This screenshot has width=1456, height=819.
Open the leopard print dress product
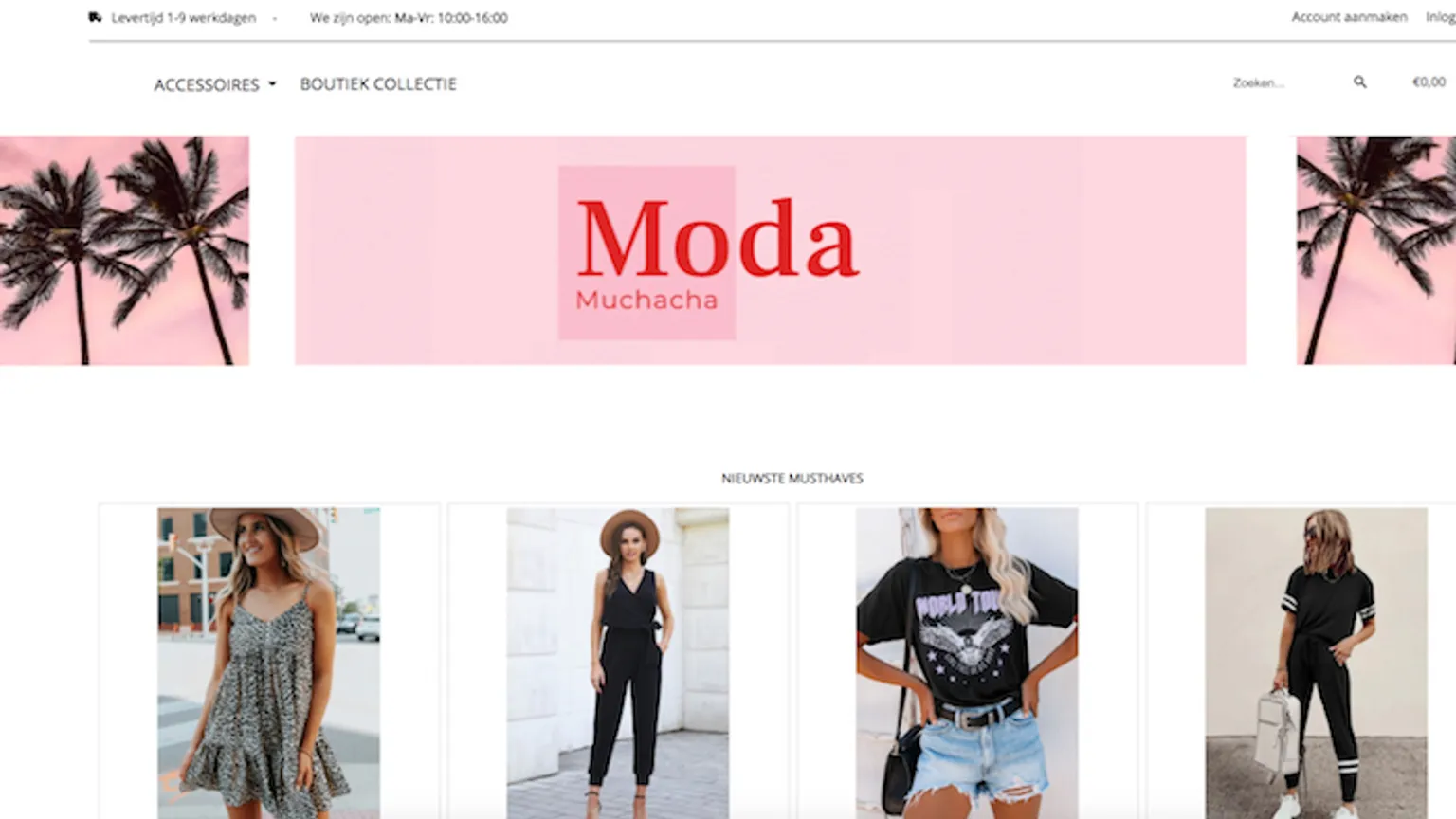[269, 663]
